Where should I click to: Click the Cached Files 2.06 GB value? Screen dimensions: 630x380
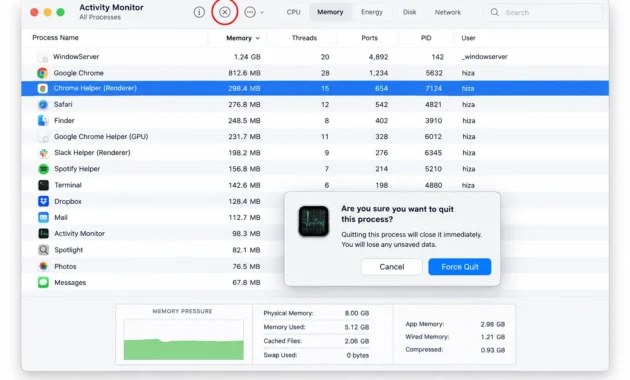(357, 341)
